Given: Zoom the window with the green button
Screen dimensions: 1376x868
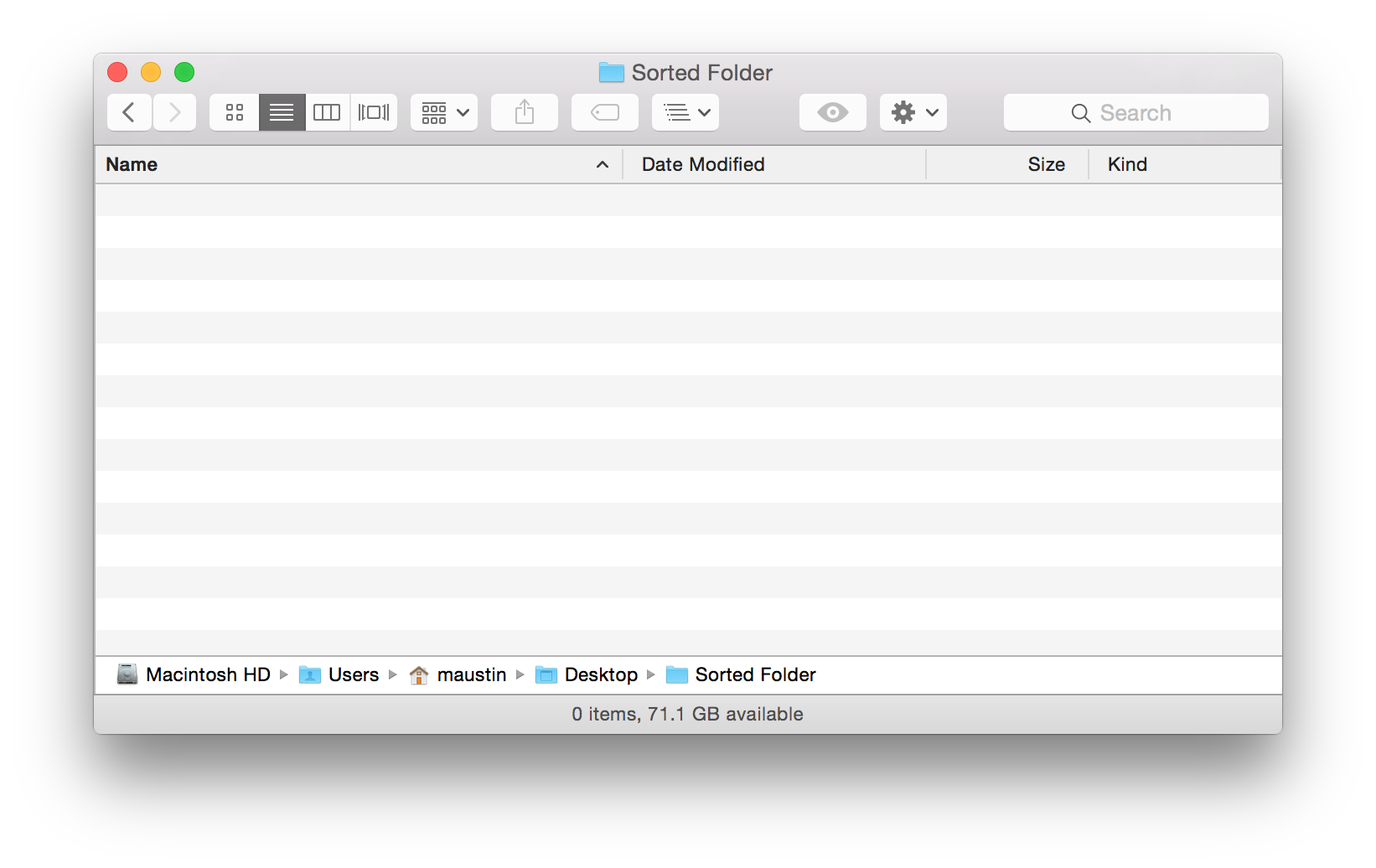Looking at the screenshot, I should pyautogui.click(x=184, y=72).
